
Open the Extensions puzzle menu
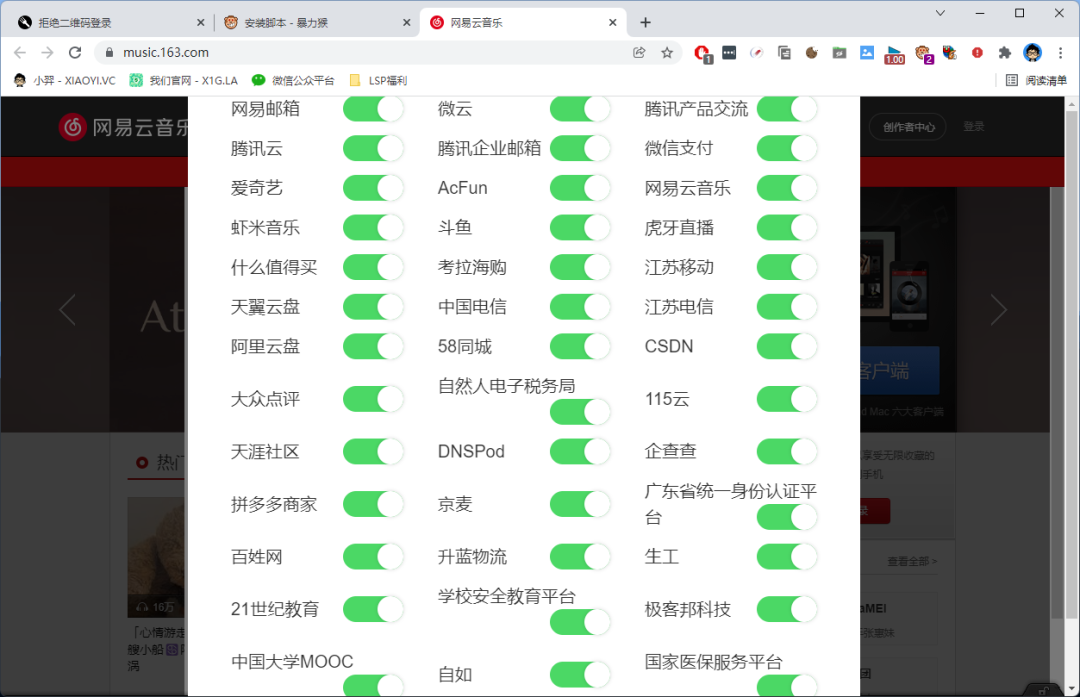[1004, 52]
